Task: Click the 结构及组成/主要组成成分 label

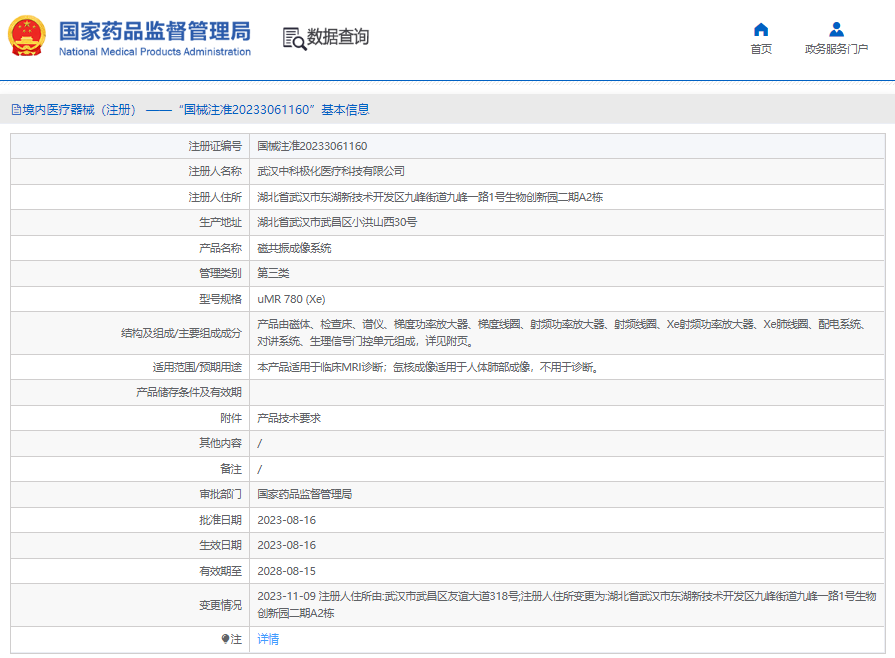Action: coord(182,333)
